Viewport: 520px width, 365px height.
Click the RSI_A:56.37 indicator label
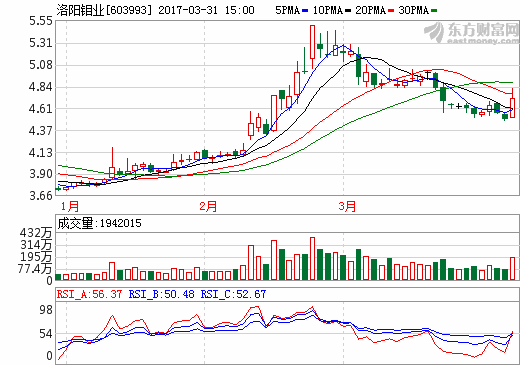coord(89,294)
